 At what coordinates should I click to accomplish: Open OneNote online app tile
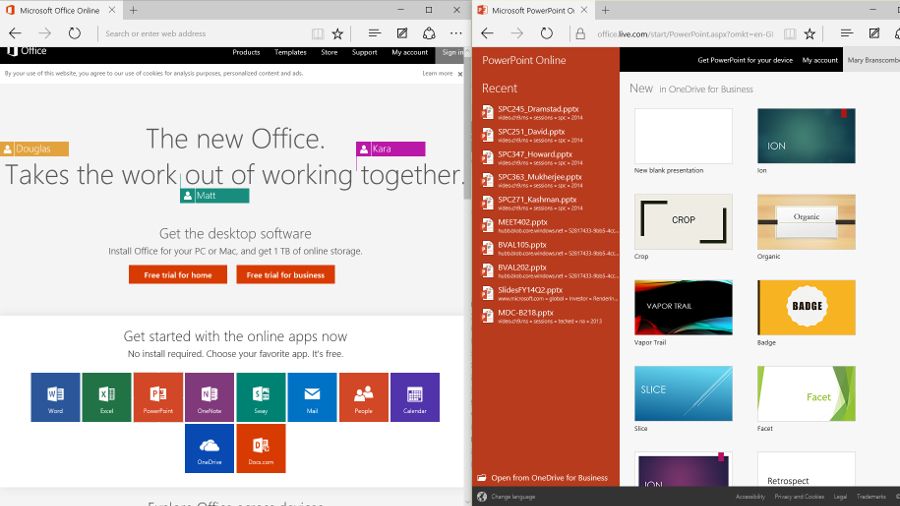[210, 397]
